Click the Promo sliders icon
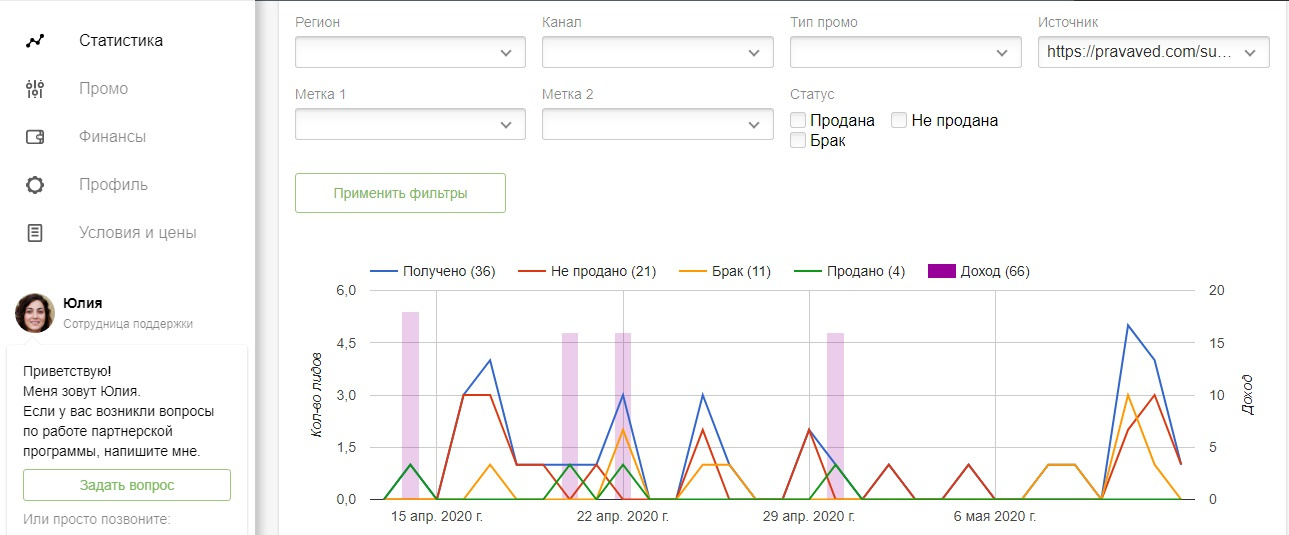 [x=35, y=89]
